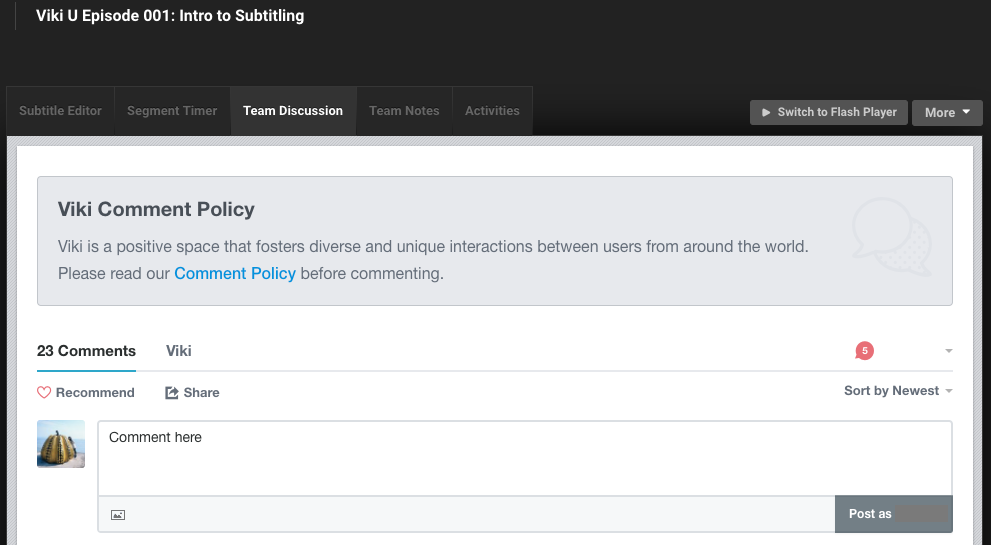Recommend this discussion with the heart
This screenshot has height=545, width=991.
click(85, 393)
